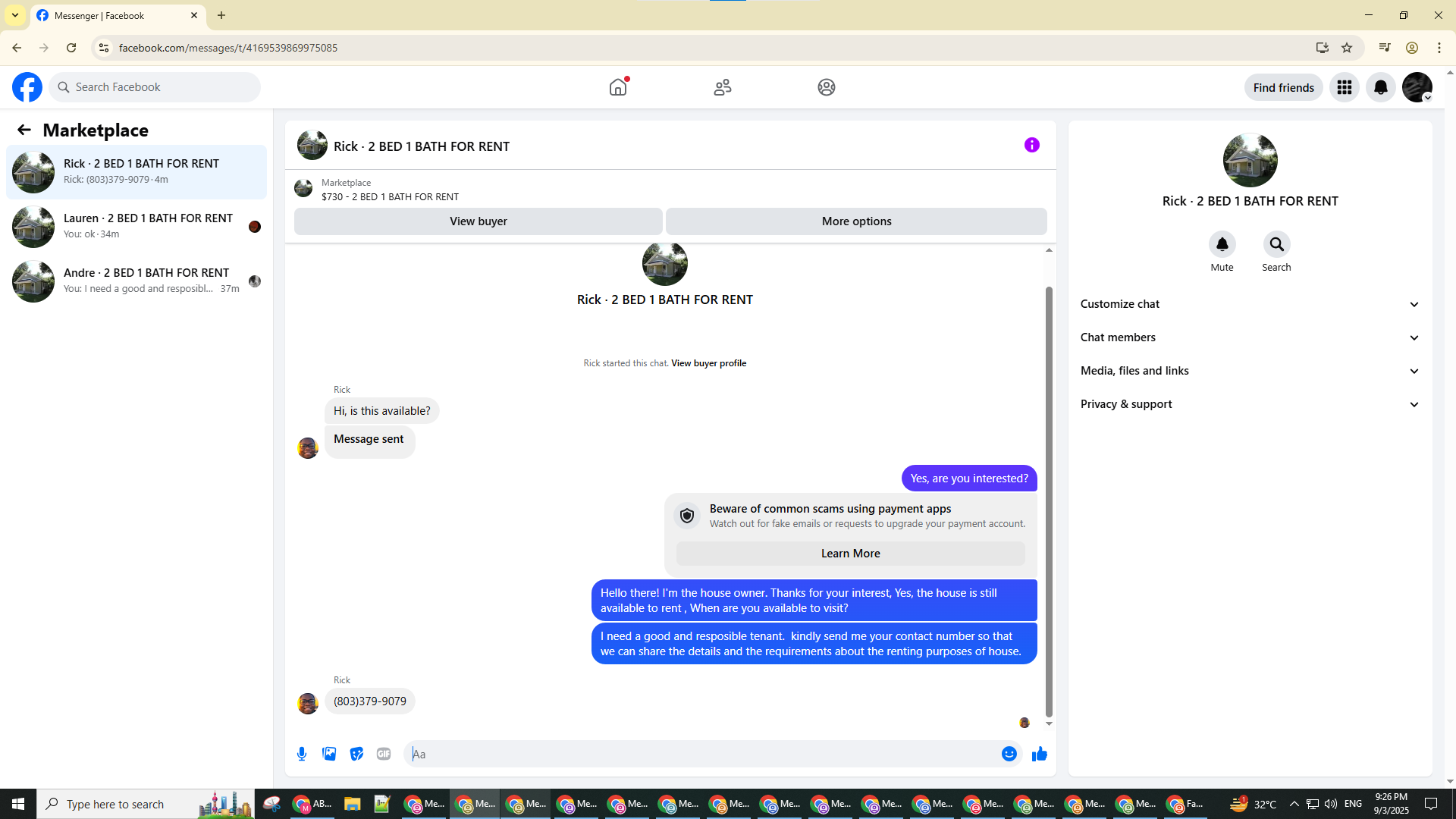Click the Find friends button

pos(1283,87)
